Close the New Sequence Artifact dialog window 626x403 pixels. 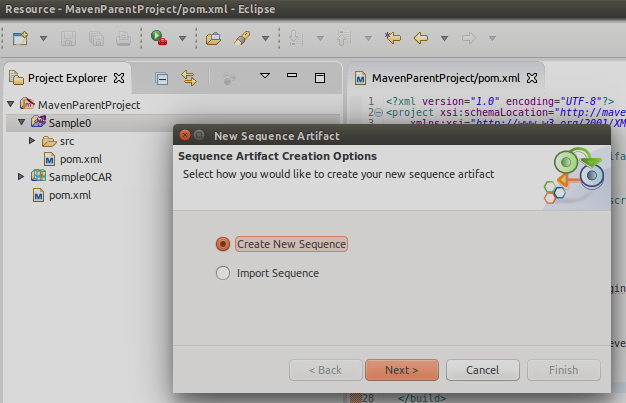(x=182, y=135)
